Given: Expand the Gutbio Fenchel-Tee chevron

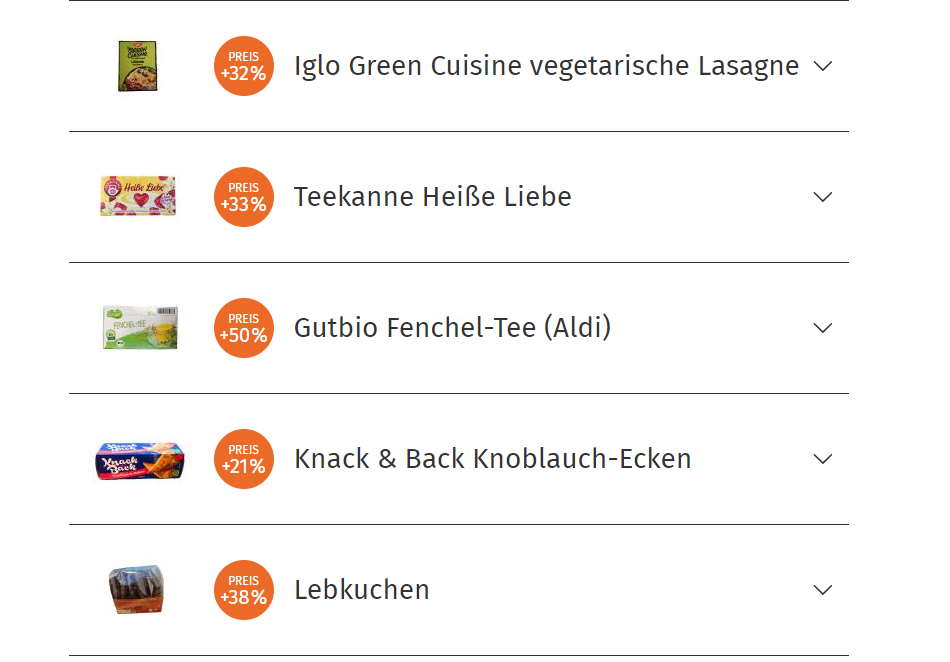Looking at the screenshot, I should point(823,328).
